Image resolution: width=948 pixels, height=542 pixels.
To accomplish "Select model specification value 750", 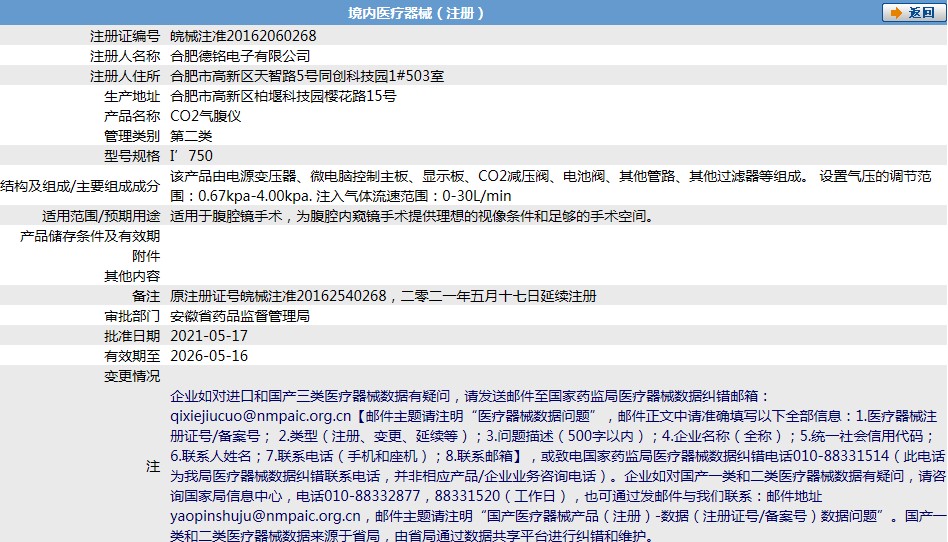I will click(200, 155).
